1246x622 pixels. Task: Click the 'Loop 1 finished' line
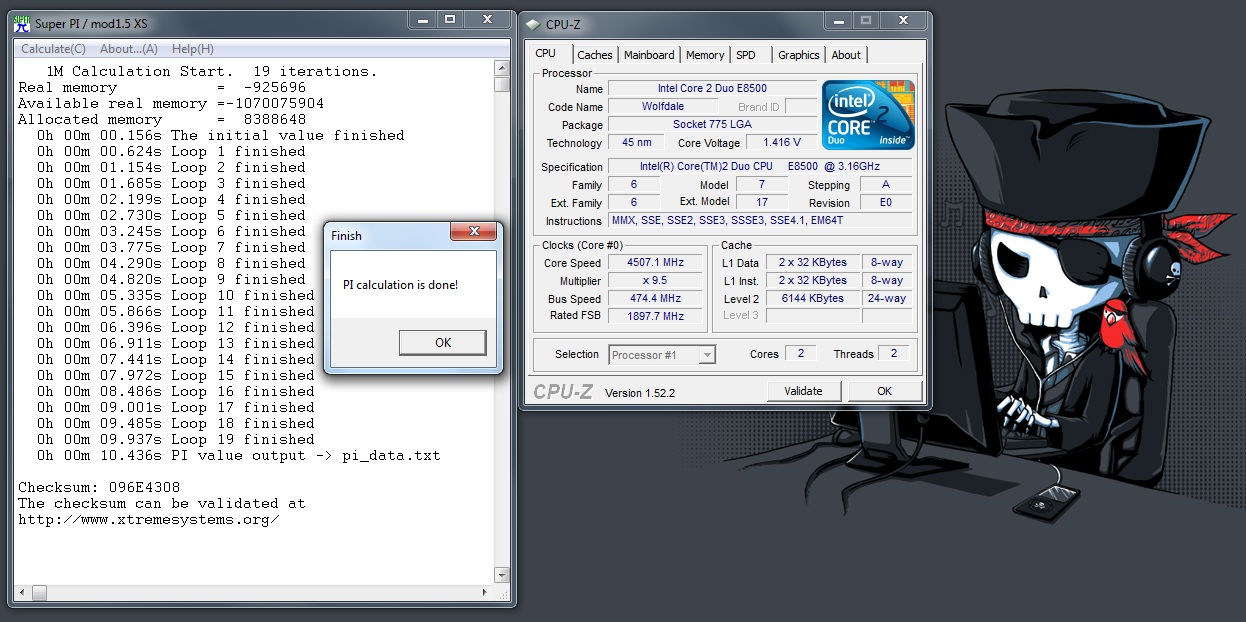(x=171, y=151)
